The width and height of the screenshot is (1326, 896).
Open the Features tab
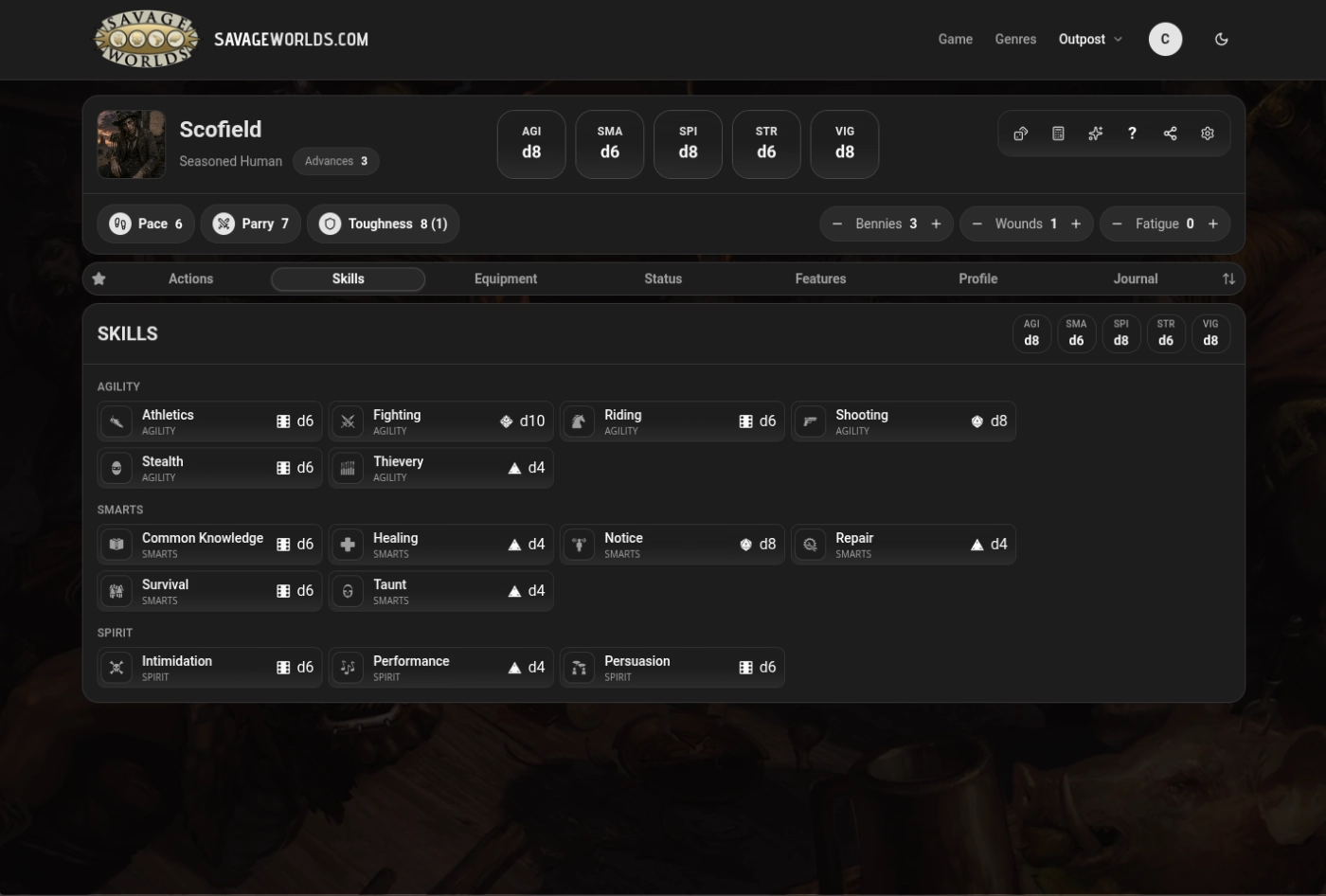pos(820,278)
